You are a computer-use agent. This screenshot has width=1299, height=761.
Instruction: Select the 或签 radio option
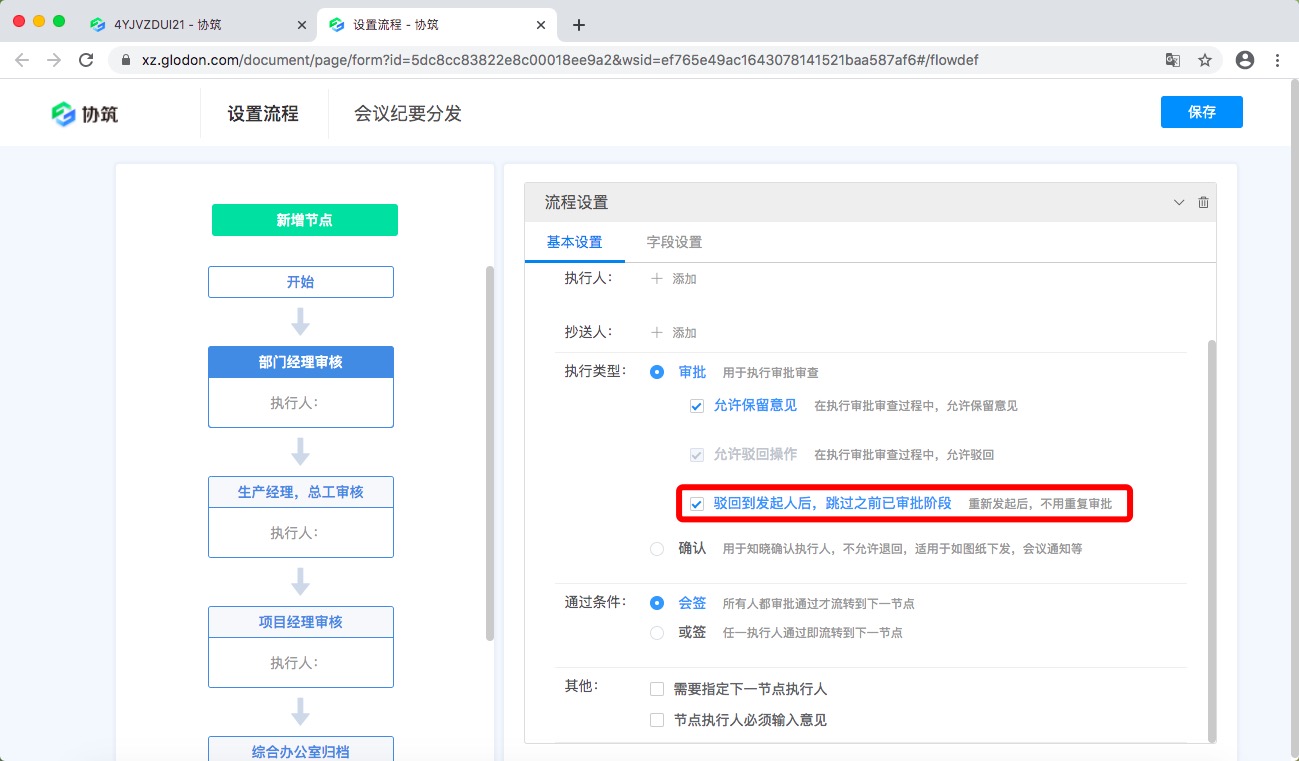tap(657, 632)
